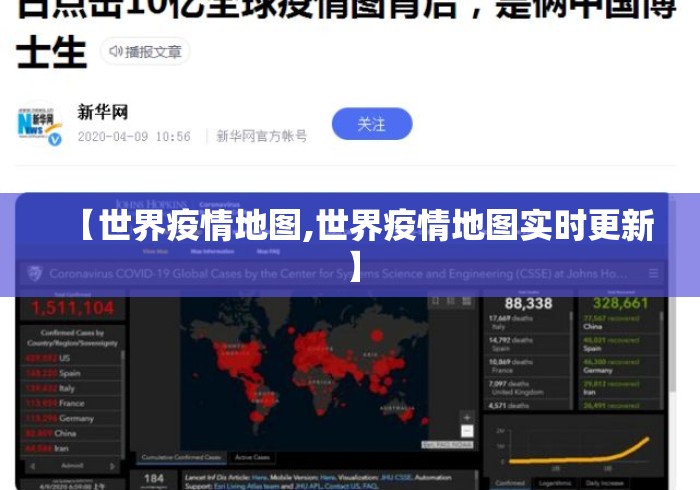Switch to Active Cases tab
The height and width of the screenshot is (490, 700).
click(x=252, y=457)
